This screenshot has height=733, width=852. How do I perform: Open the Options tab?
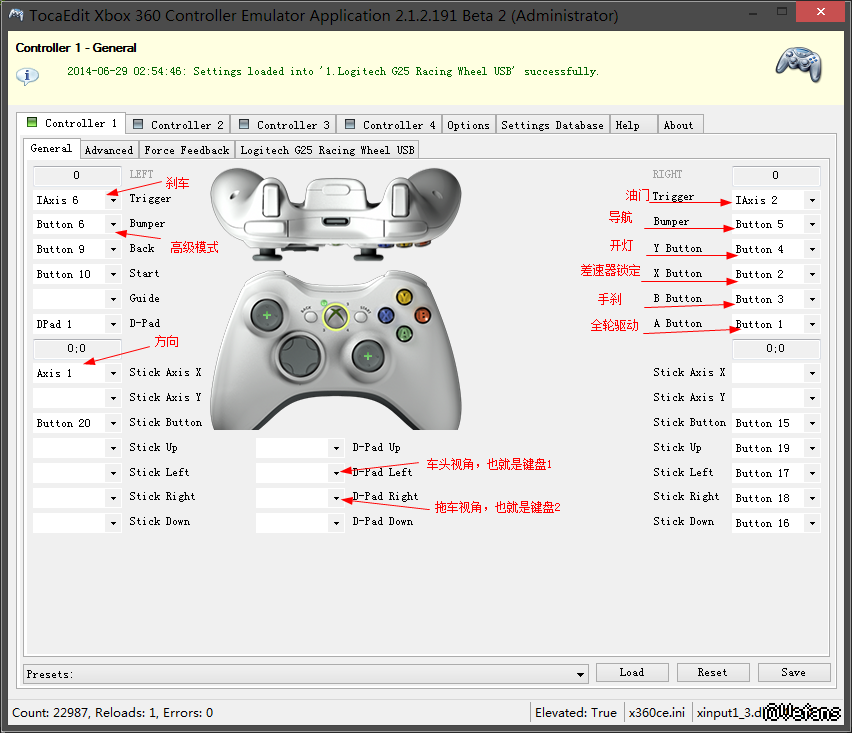468,124
